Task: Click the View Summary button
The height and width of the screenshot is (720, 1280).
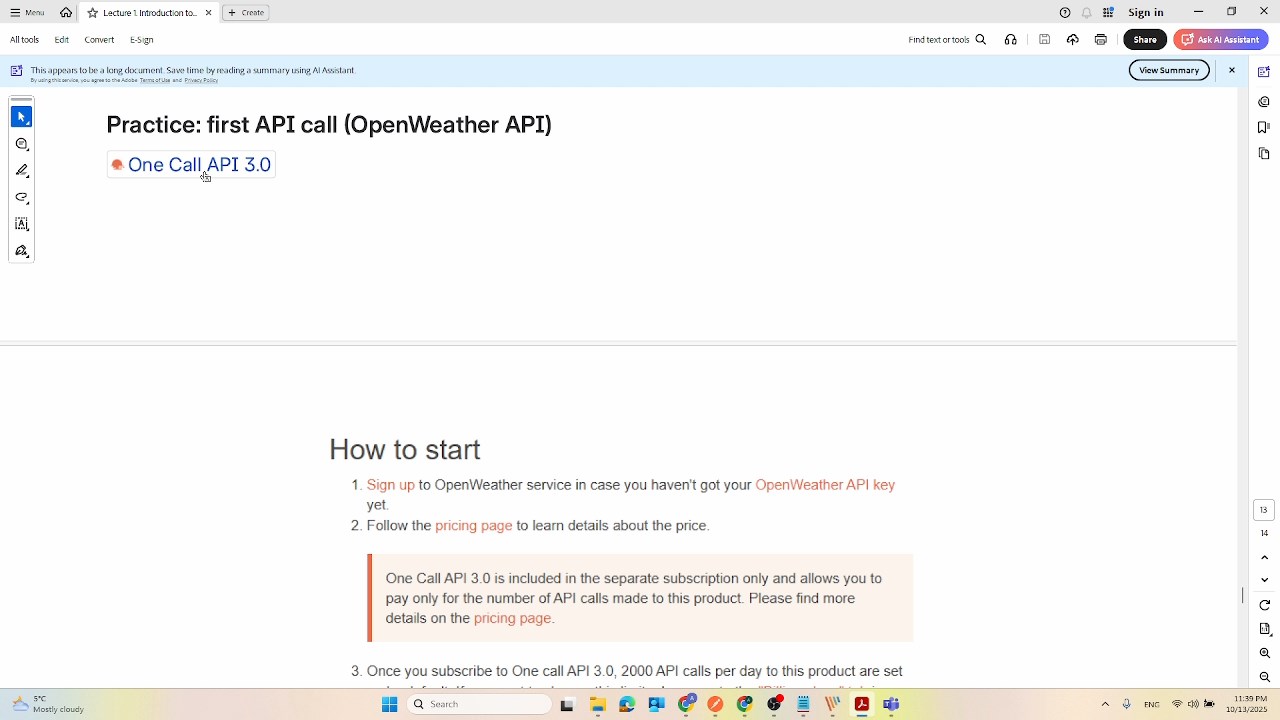Action: point(1169,70)
